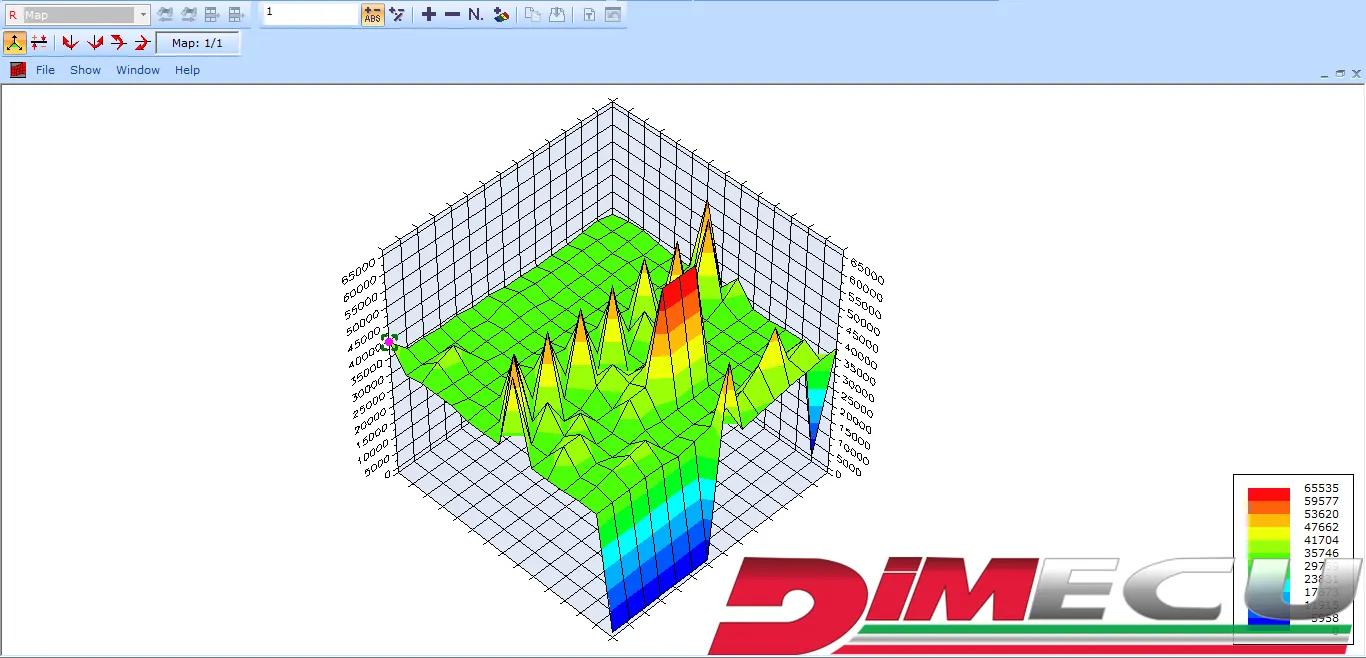The image size is (1366, 658).
Task: Open the Help menu
Action: click(x=187, y=70)
